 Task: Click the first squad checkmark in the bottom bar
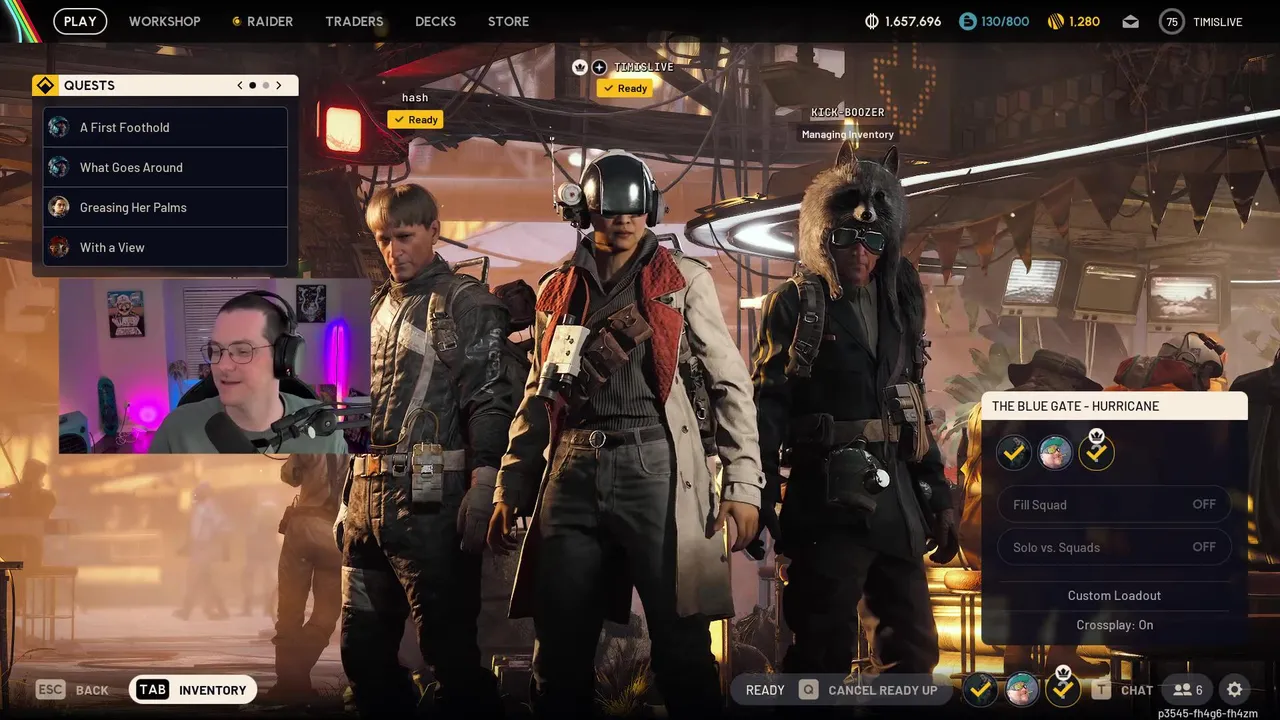[x=981, y=689]
